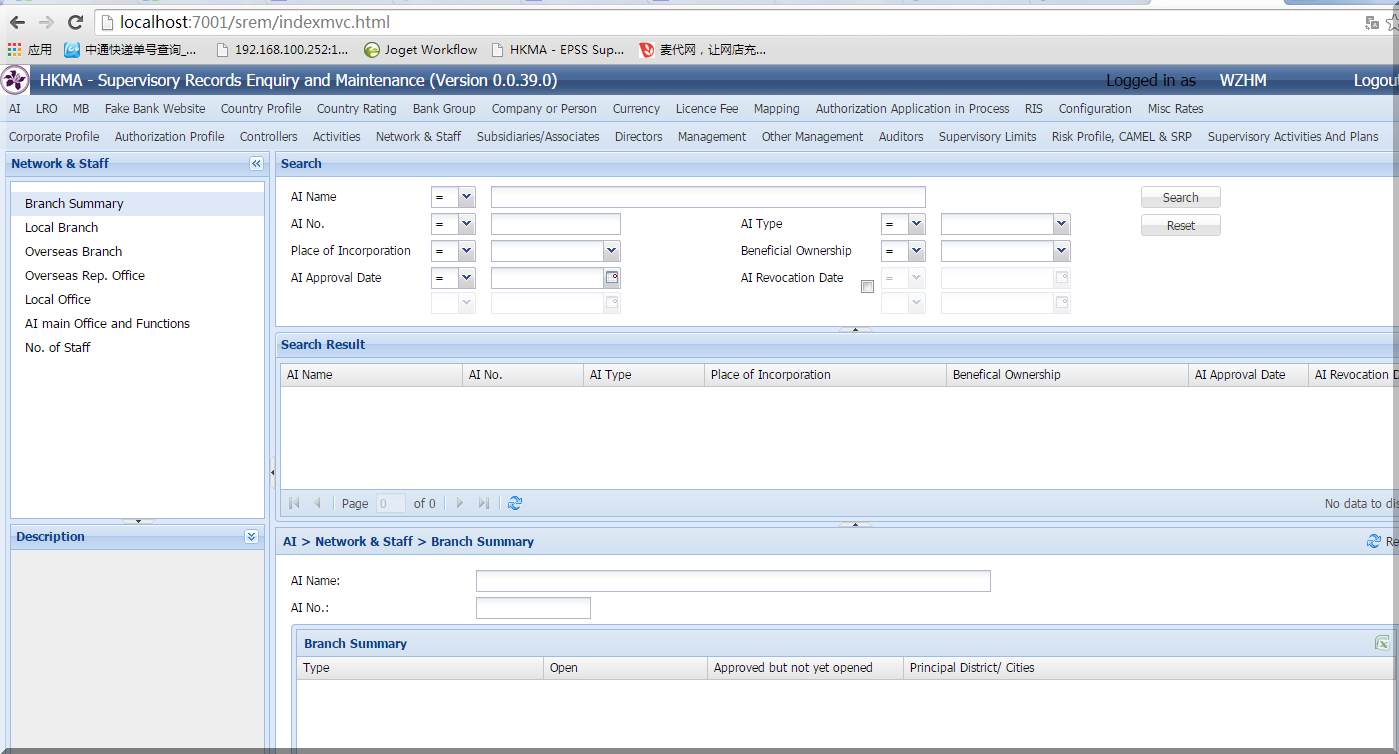The height and width of the screenshot is (754, 1399).
Task: Open the AI Name operator dropdown
Action: pos(466,197)
